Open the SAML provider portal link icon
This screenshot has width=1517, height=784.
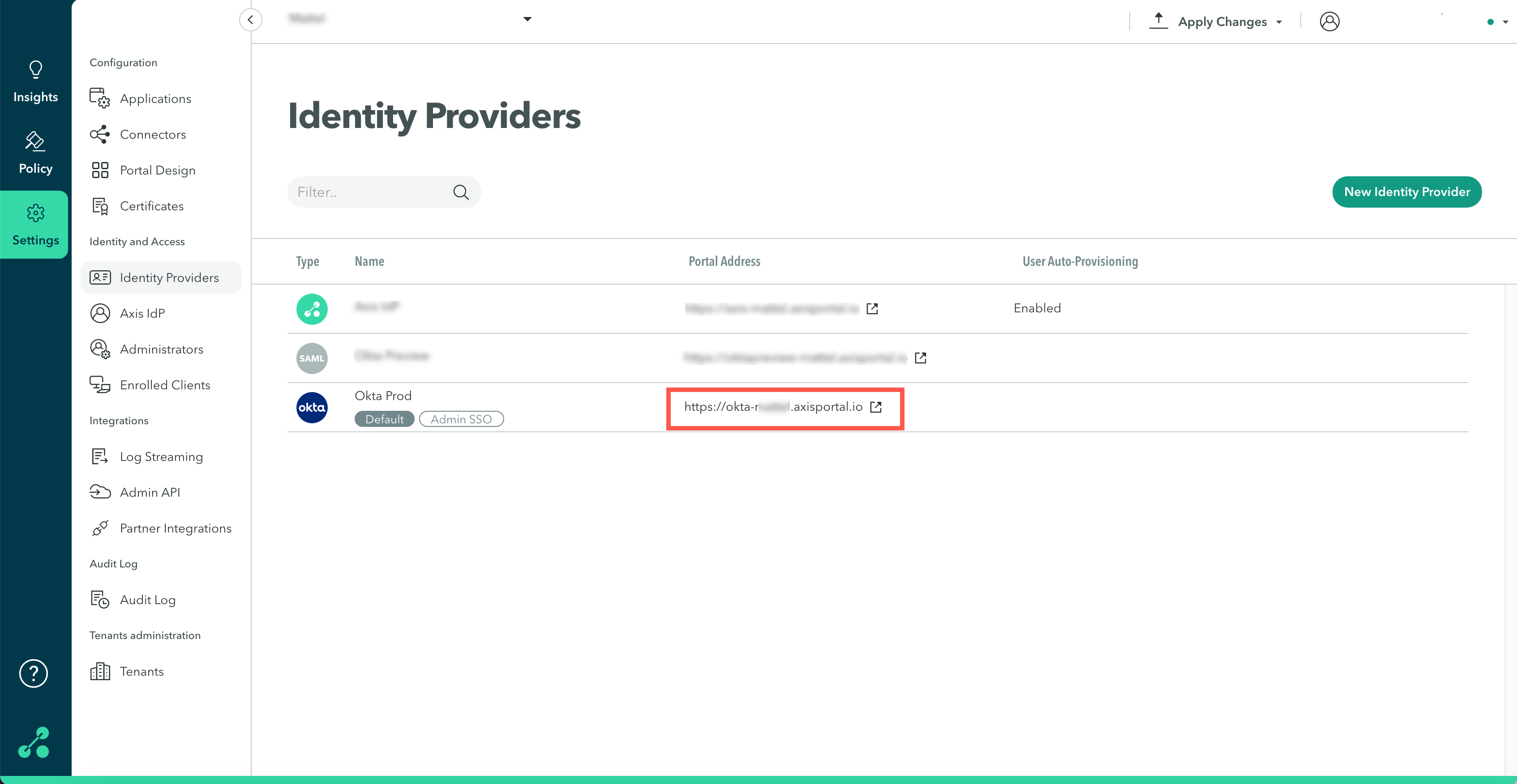tap(921, 358)
